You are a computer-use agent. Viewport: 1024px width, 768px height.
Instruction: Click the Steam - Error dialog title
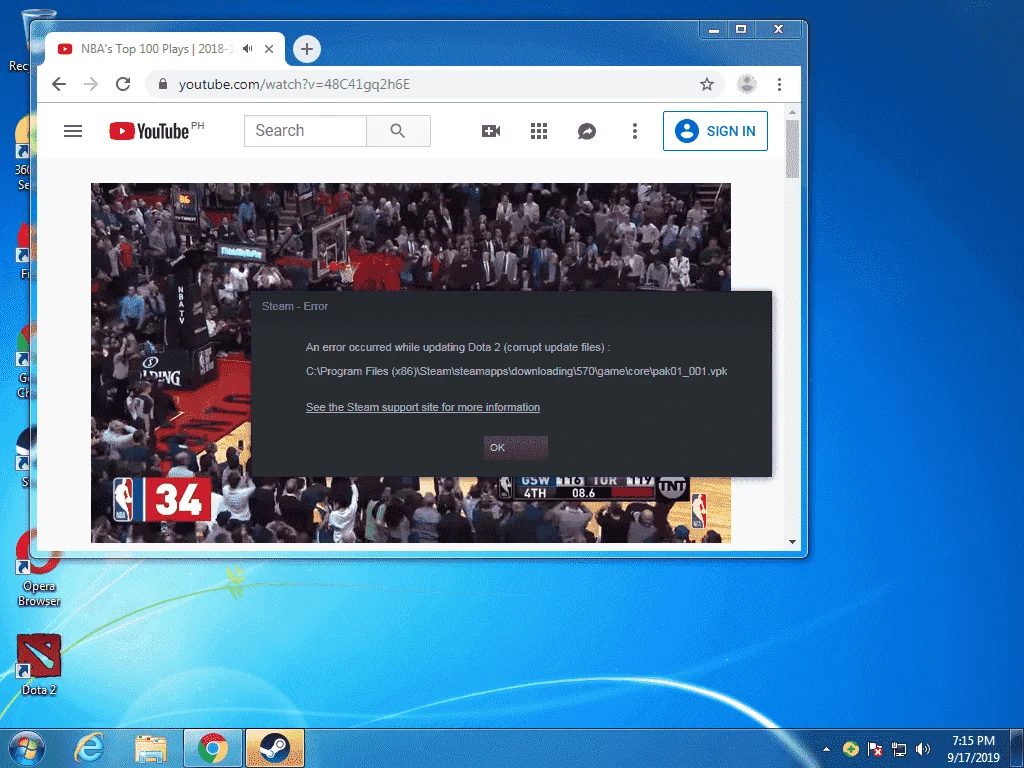coord(295,306)
